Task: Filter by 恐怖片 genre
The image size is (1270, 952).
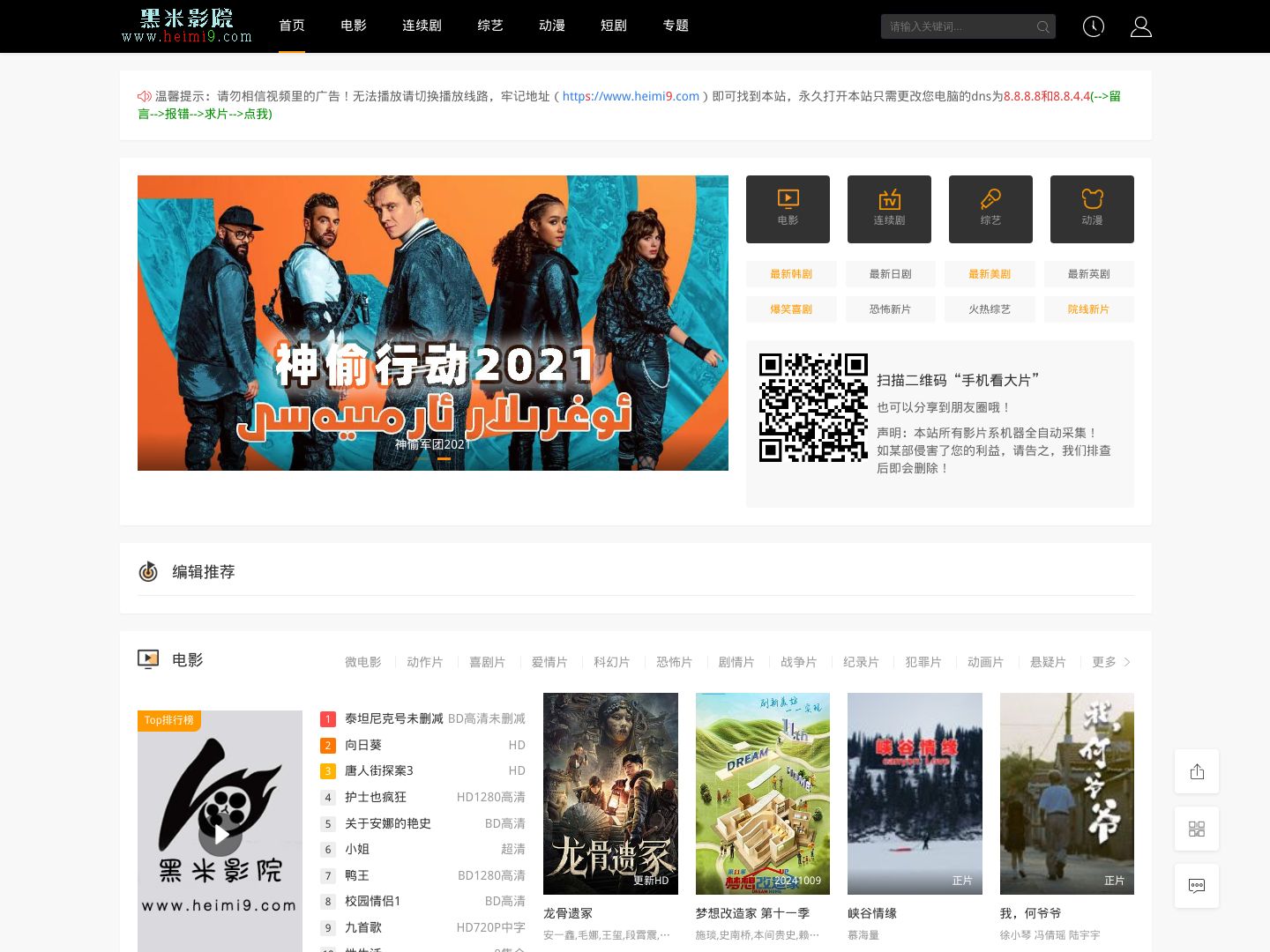Action: (x=675, y=662)
